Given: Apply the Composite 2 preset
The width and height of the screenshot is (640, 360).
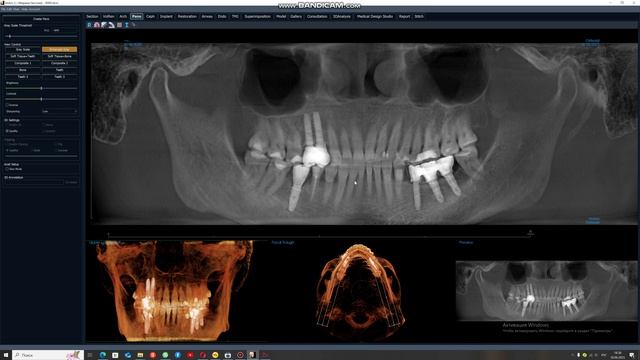Looking at the screenshot, I should 59,63.
